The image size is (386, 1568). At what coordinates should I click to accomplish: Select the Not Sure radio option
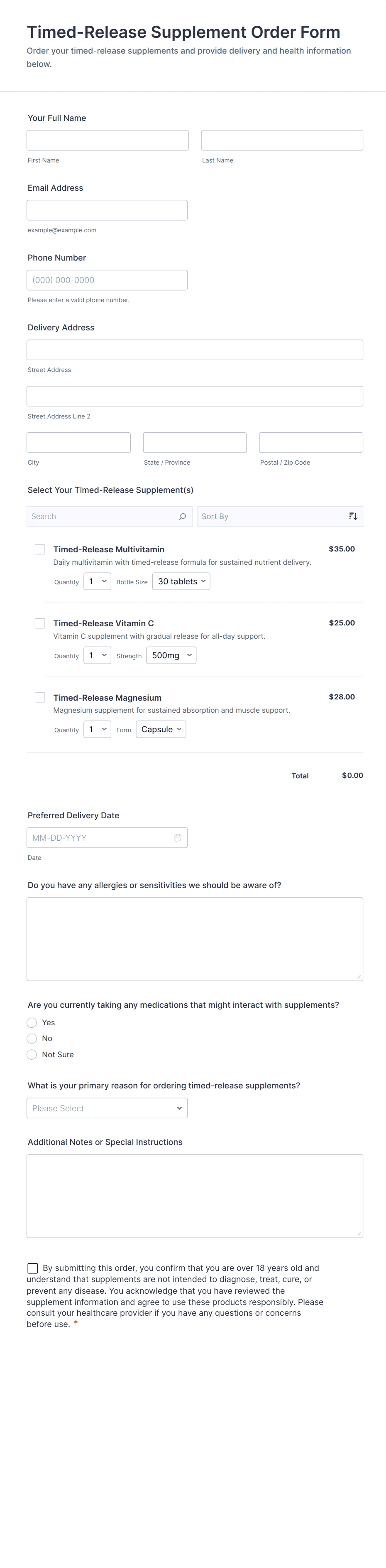[x=32, y=1054]
